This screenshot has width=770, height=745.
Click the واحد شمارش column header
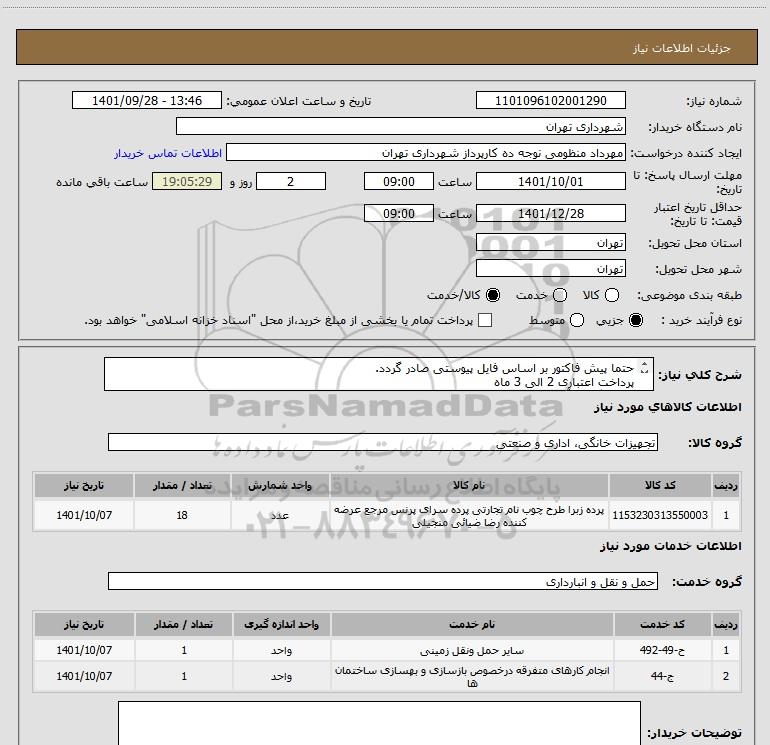coord(280,485)
